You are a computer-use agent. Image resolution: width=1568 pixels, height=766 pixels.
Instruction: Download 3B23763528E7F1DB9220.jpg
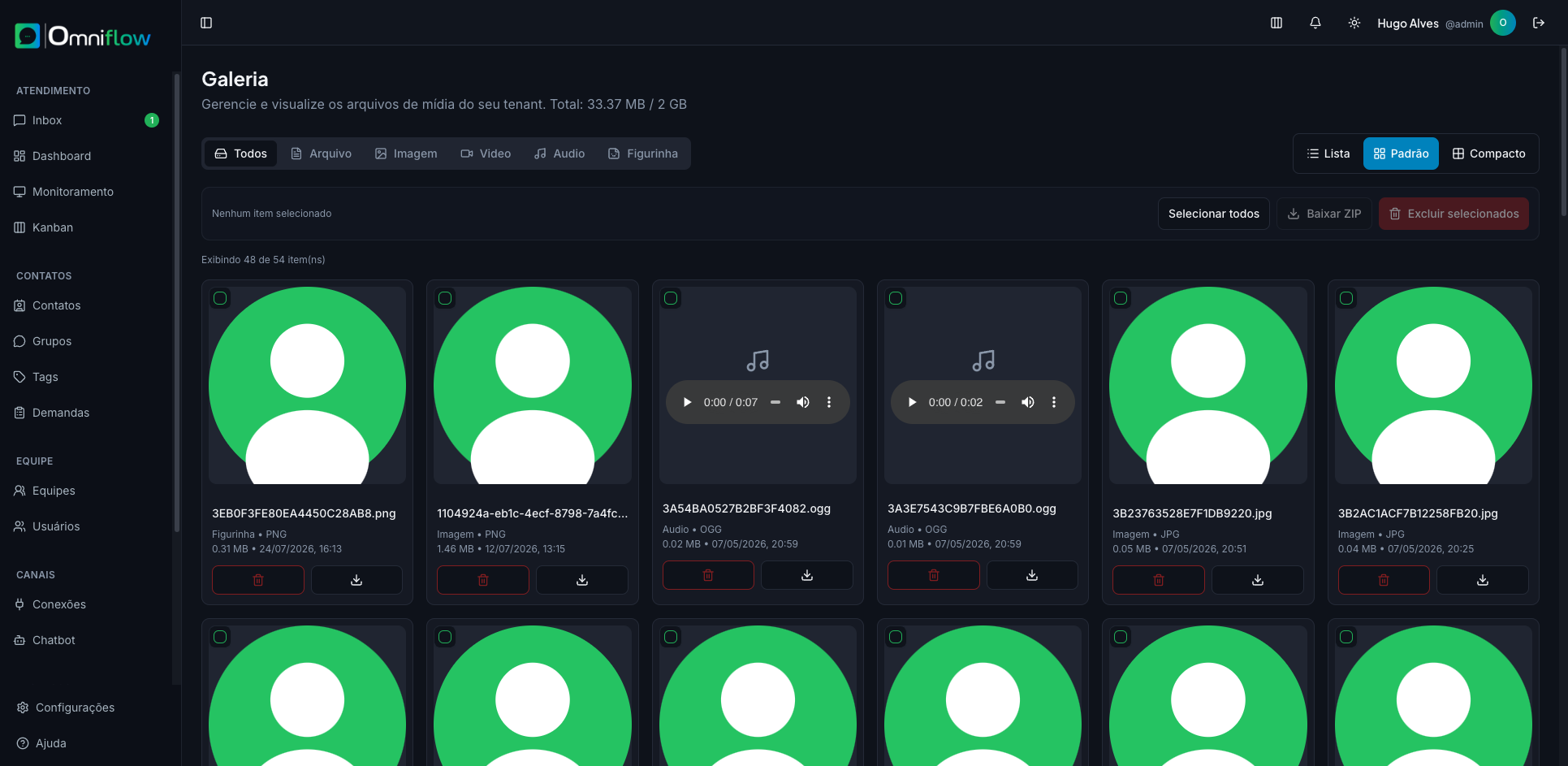[1258, 580]
